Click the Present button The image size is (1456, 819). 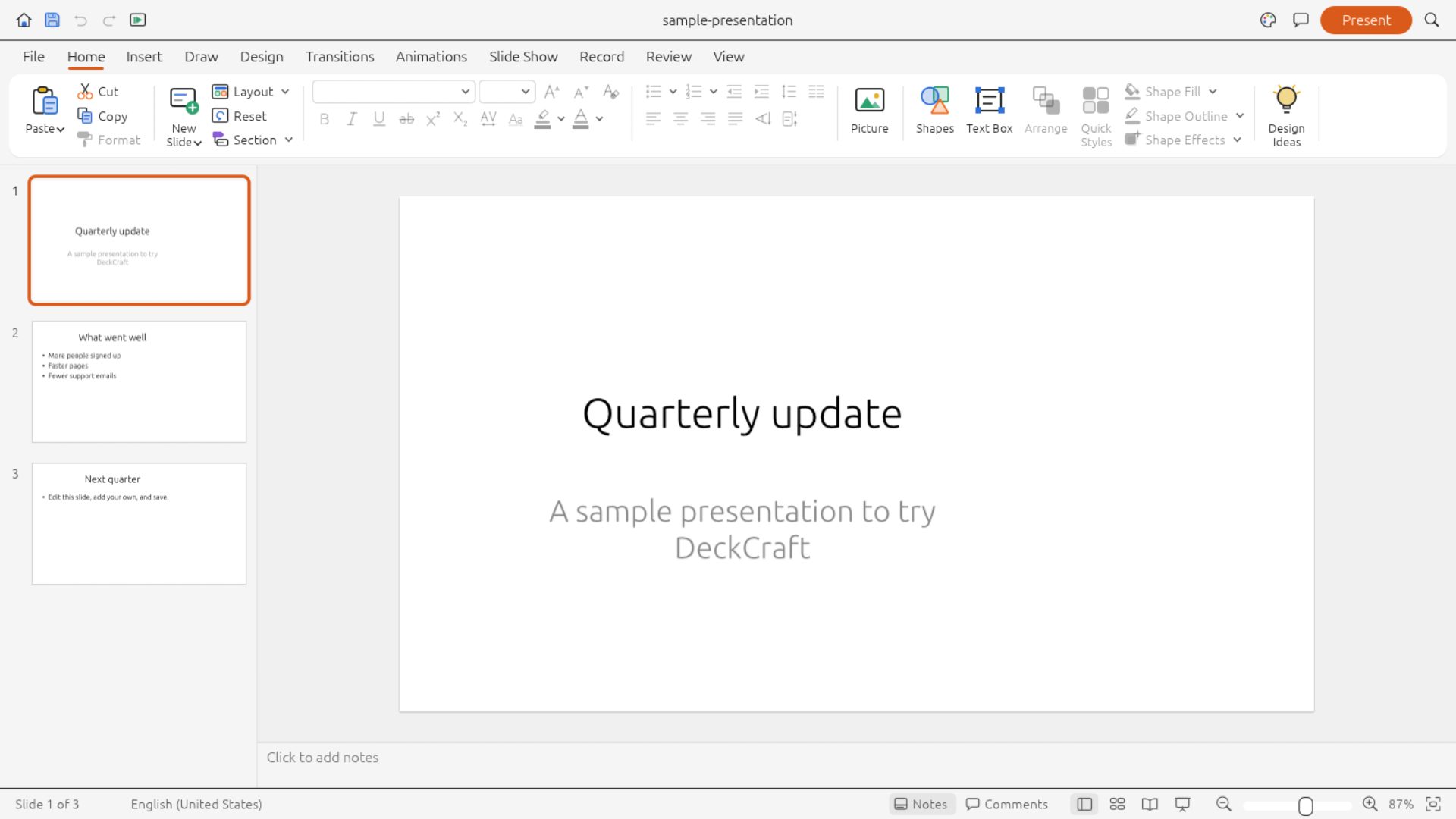1366,20
